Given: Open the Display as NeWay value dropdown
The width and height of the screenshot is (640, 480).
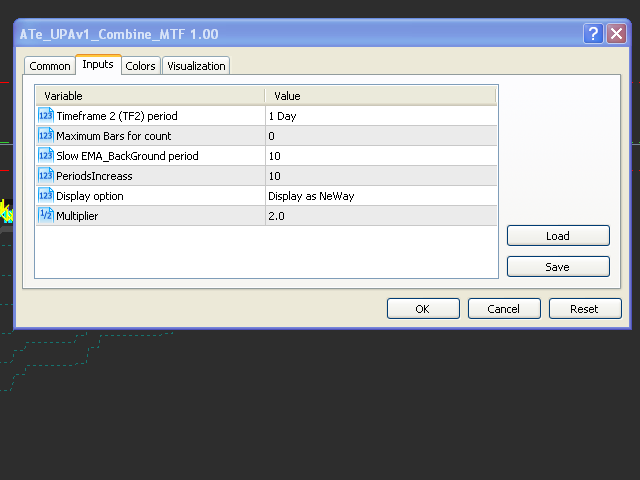Looking at the screenshot, I should point(380,196).
